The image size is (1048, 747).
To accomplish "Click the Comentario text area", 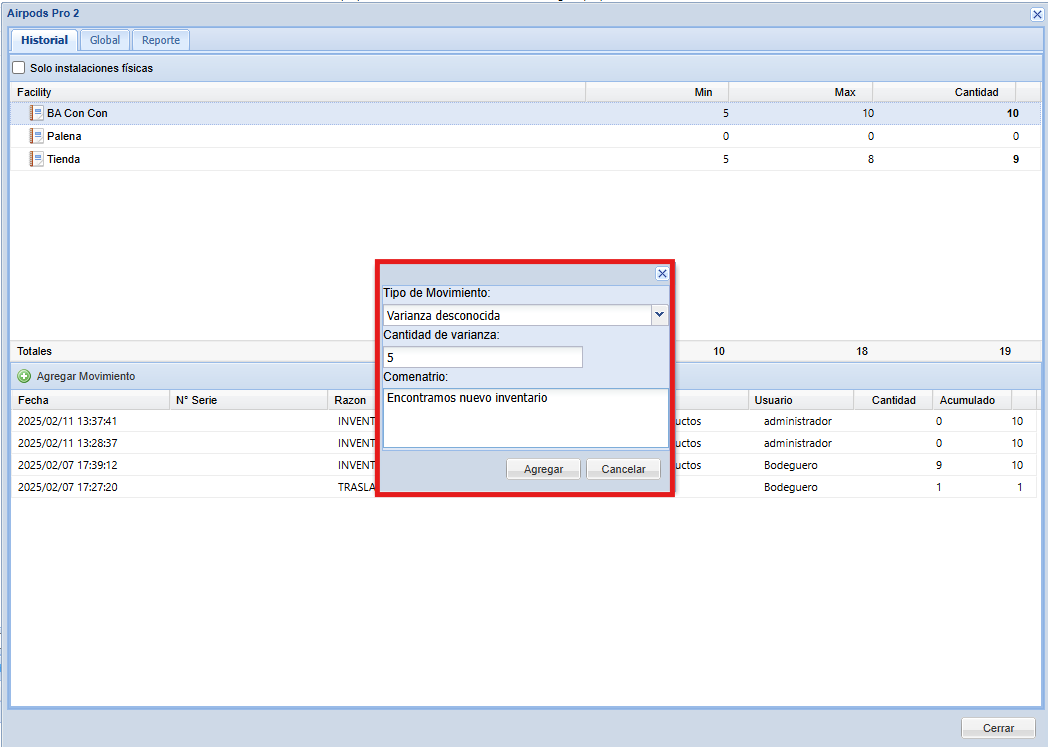I will (x=525, y=418).
